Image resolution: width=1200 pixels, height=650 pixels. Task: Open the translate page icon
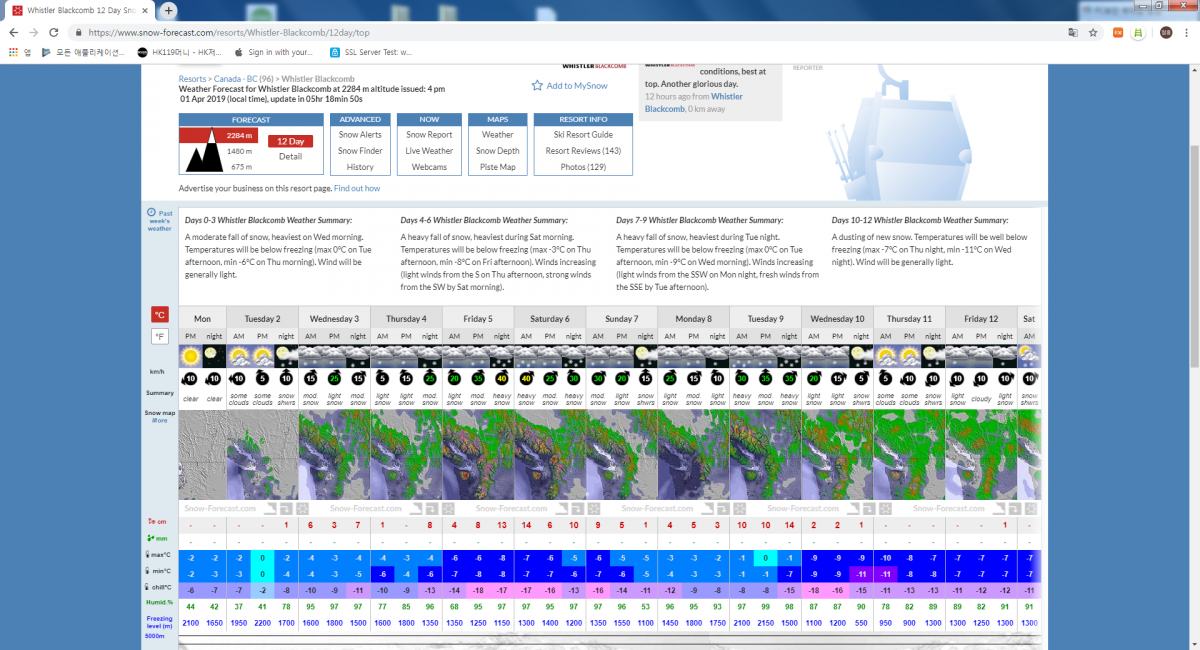click(x=1073, y=32)
